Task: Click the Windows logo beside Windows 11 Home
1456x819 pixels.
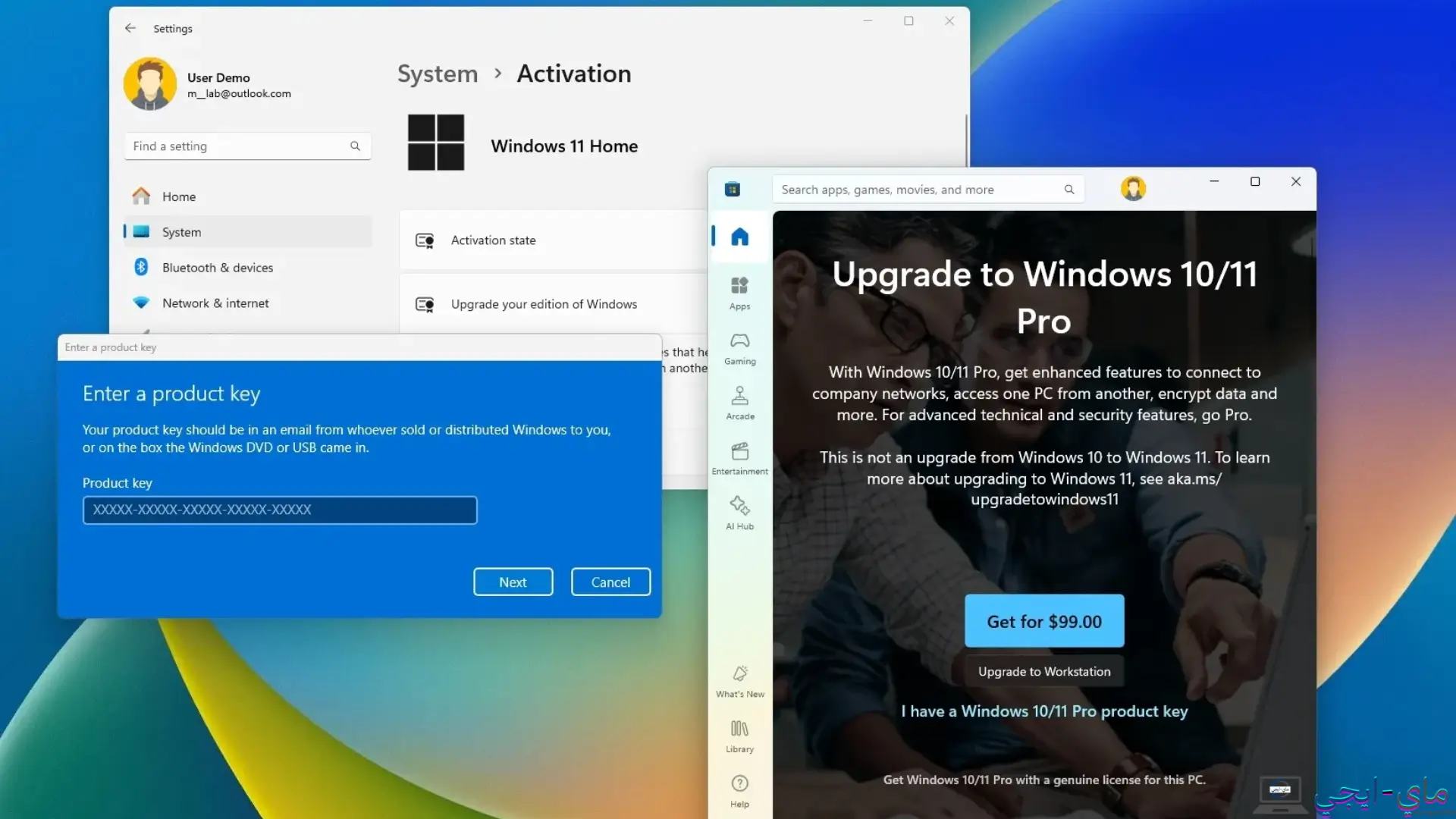Action: click(436, 143)
